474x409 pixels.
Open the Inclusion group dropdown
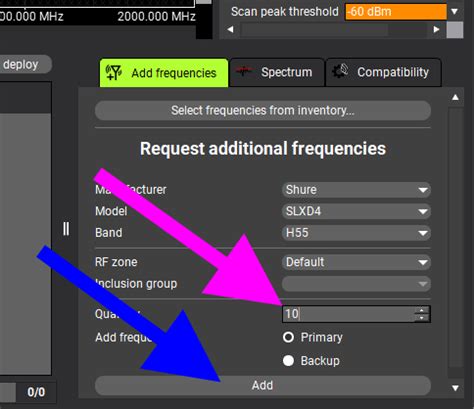(356, 284)
